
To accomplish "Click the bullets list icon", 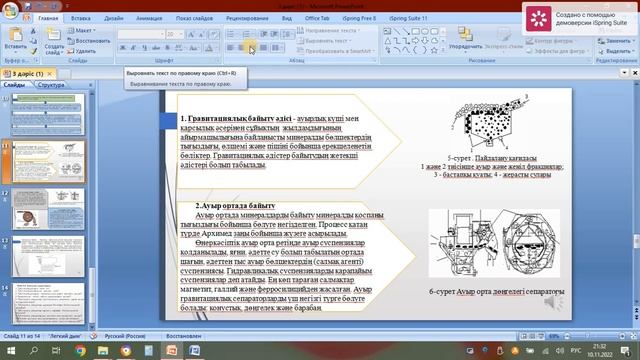I will tap(231, 34).
